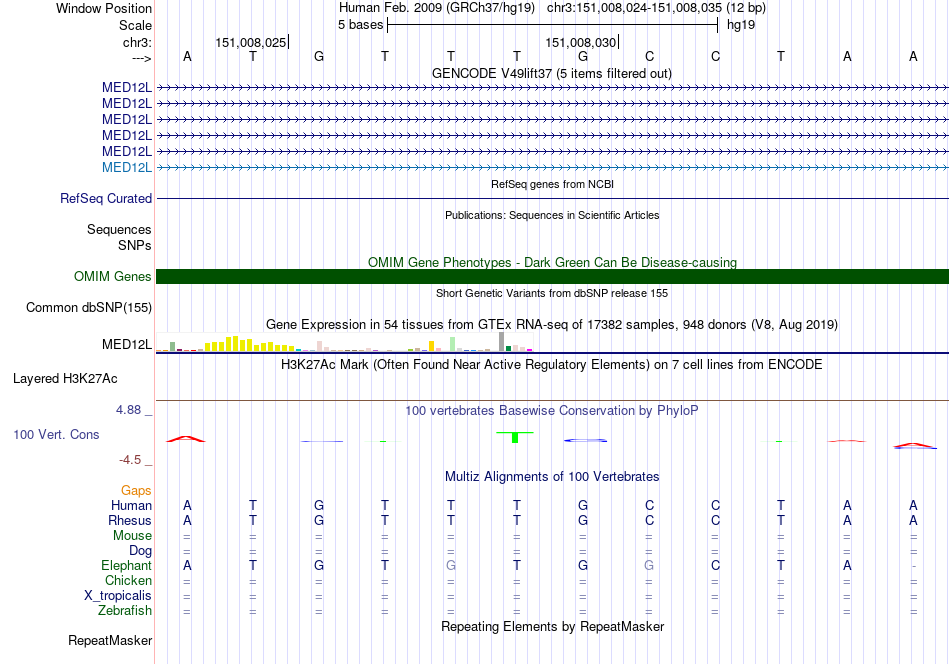950x664 pixels.
Task: Click the hg19 label beside the scale bar
Action: (x=741, y=25)
